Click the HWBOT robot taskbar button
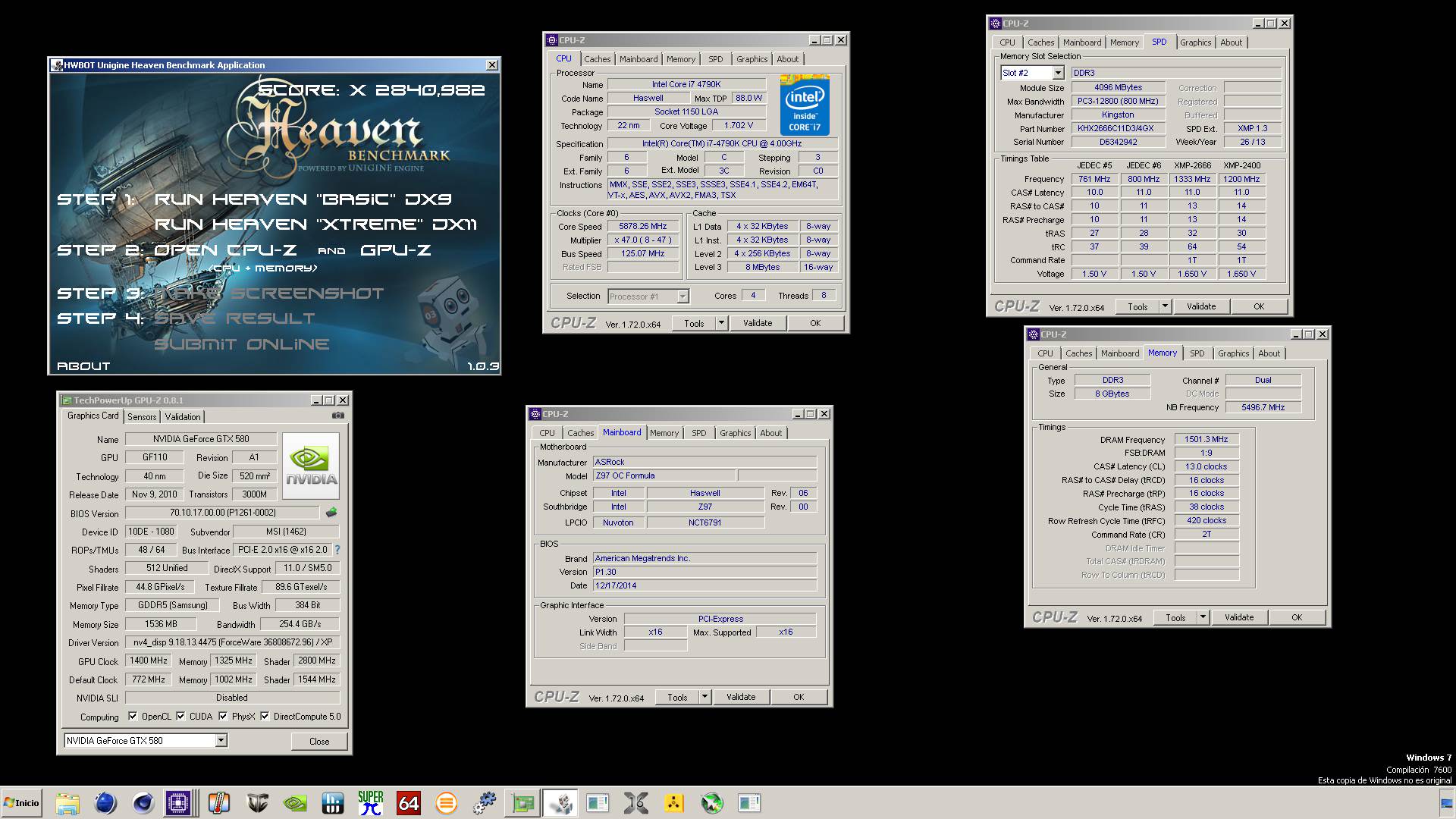Screen dimensions: 1456x819 (x=560, y=803)
